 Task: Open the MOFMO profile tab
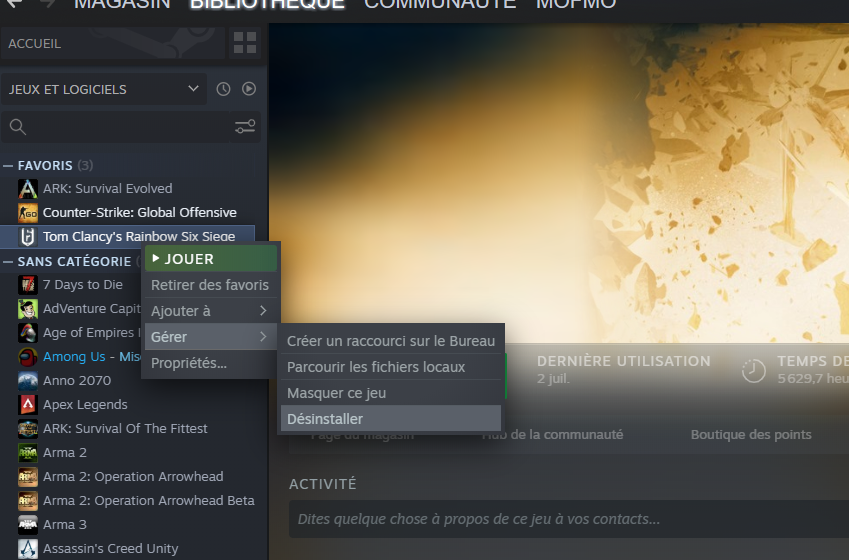tap(576, 4)
